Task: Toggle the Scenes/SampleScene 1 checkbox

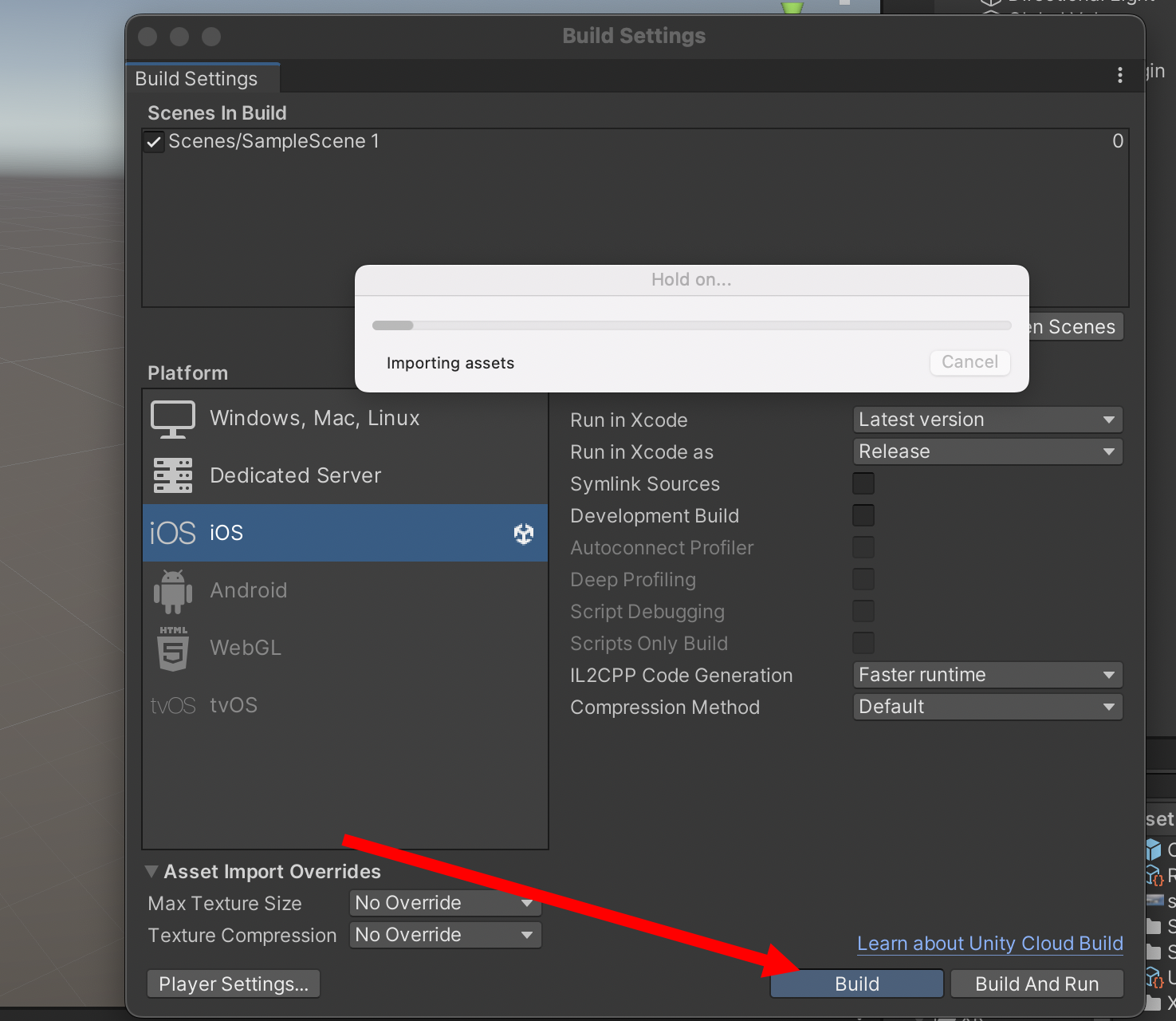Action: pyautogui.click(x=154, y=142)
